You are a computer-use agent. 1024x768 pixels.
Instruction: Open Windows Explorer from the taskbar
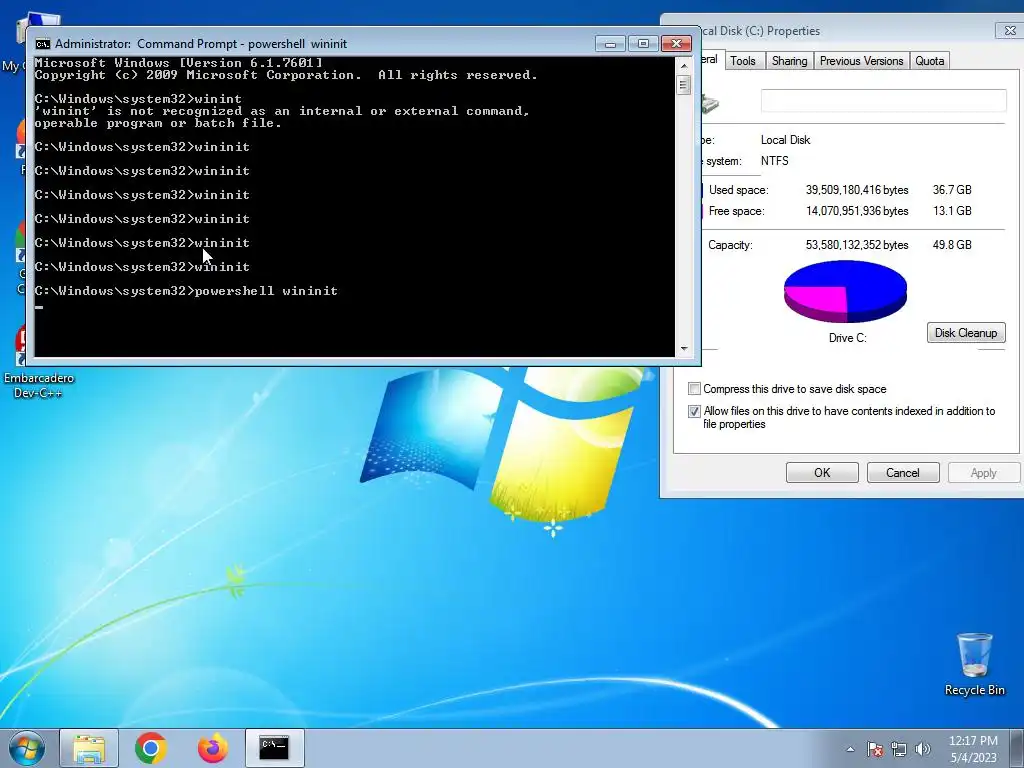89,748
